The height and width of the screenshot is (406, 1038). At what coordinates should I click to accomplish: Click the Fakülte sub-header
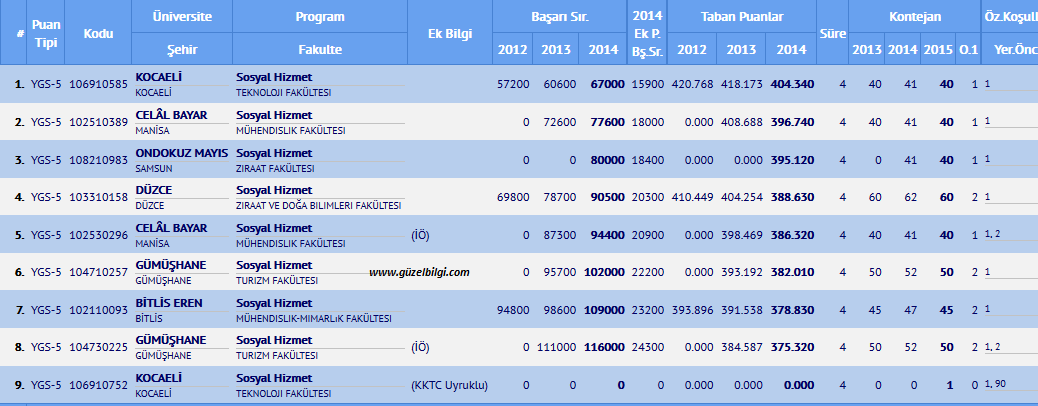click(320, 49)
